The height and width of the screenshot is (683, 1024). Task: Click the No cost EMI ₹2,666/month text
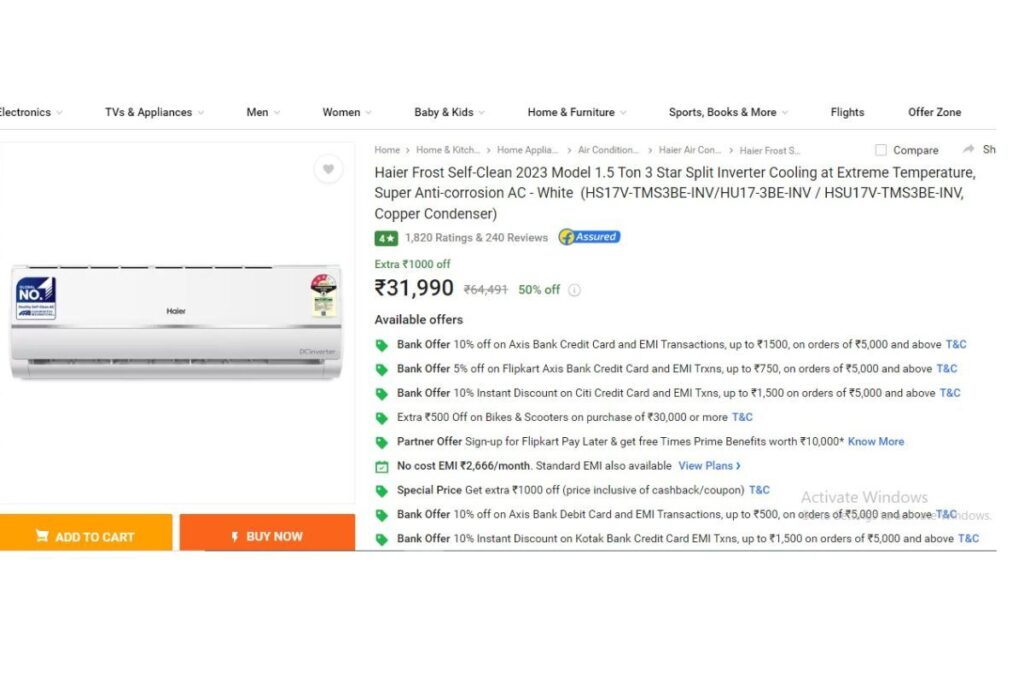tap(464, 466)
